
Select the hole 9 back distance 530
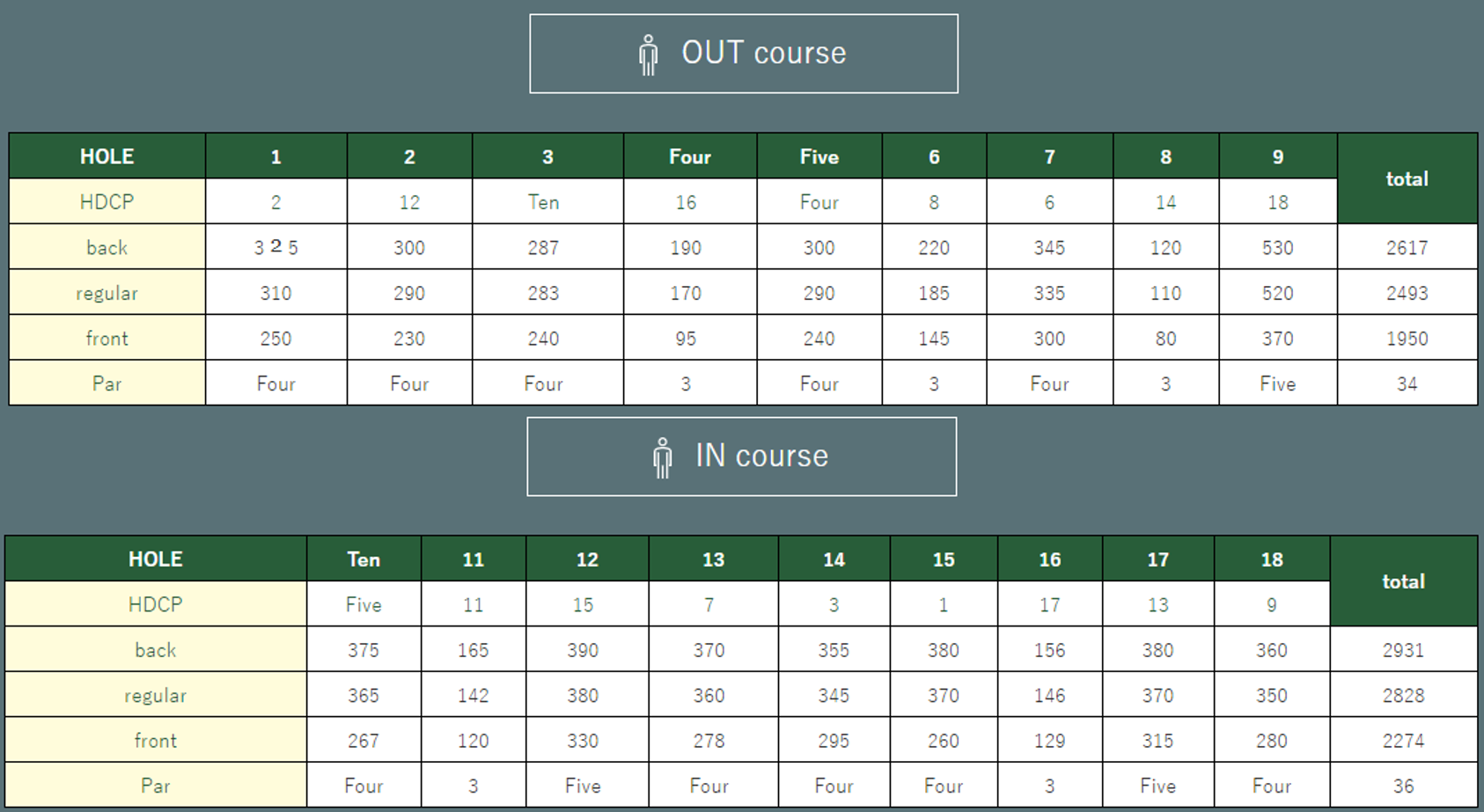(1278, 247)
